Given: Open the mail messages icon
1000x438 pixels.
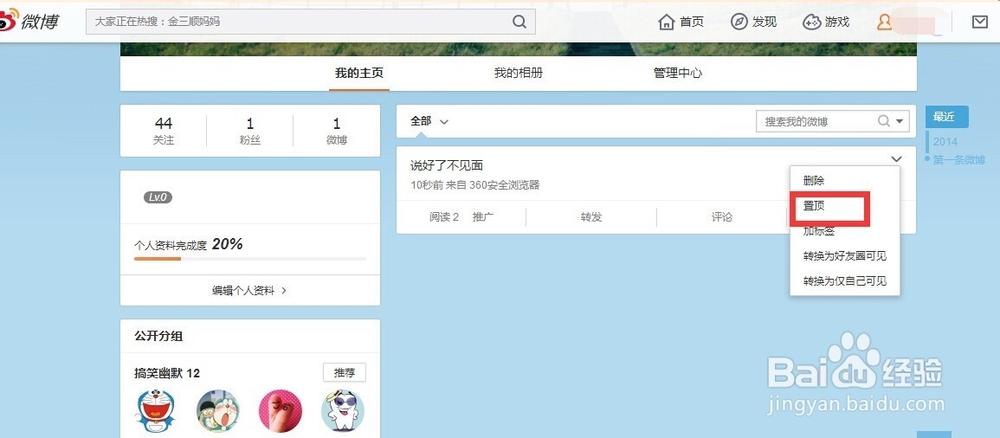Looking at the screenshot, I should click(x=980, y=22).
